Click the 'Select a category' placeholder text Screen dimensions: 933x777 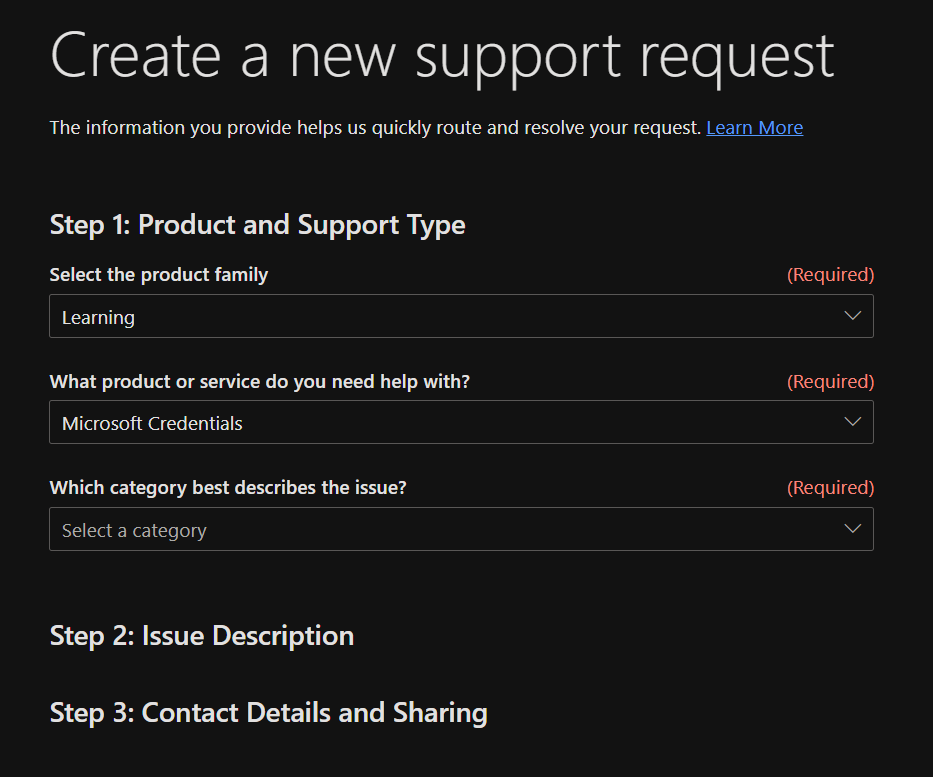[x=134, y=531]
